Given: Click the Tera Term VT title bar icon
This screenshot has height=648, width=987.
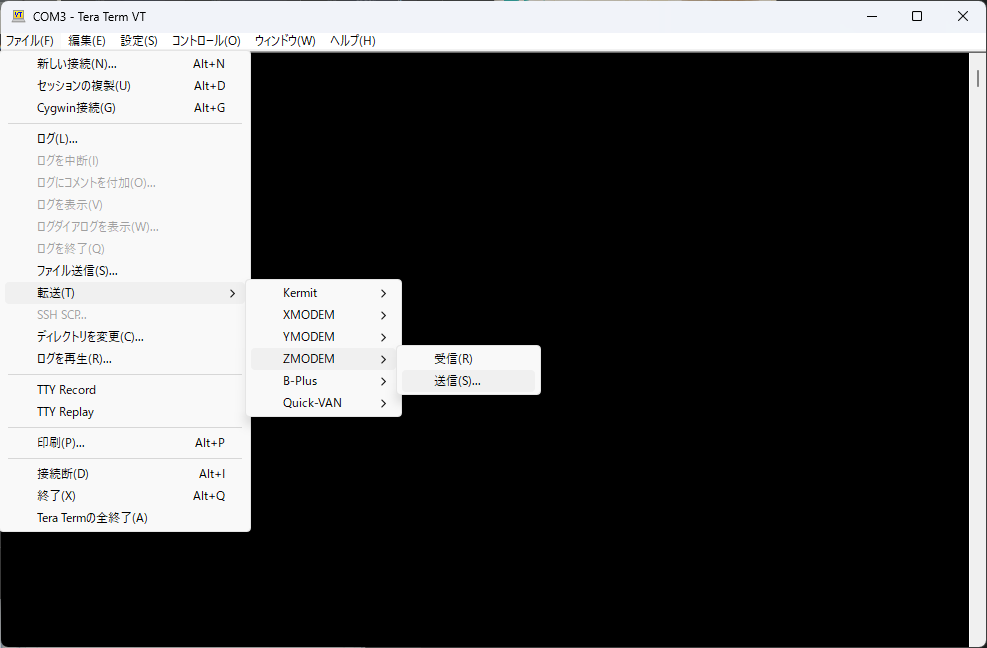Looking at the screenshot, I should click(18, 16).
